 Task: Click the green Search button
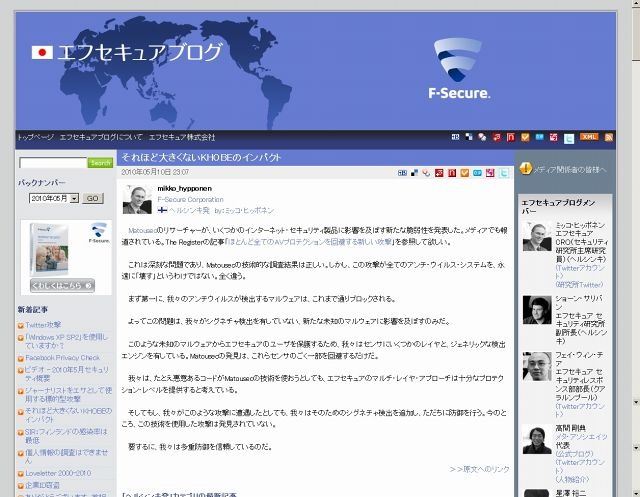click(x=101, y=162)
